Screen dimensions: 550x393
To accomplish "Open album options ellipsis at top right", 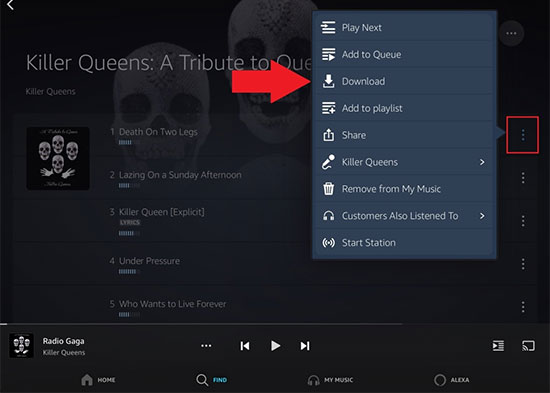I will [511, 33].
